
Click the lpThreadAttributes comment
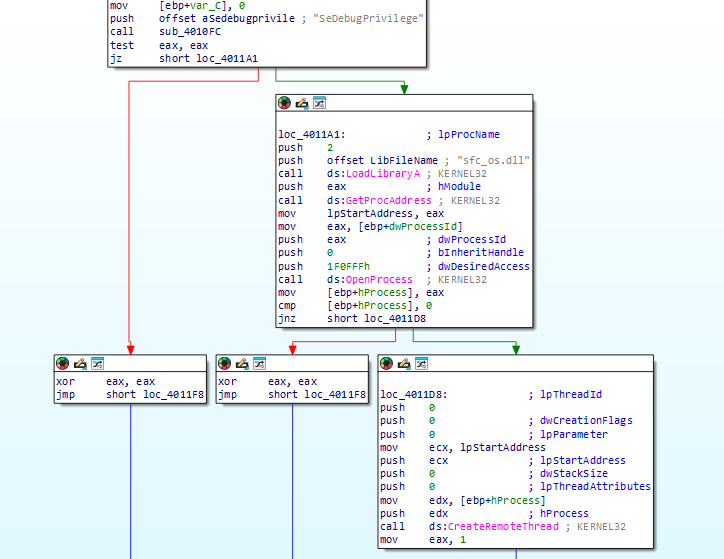tap(595, 486)
